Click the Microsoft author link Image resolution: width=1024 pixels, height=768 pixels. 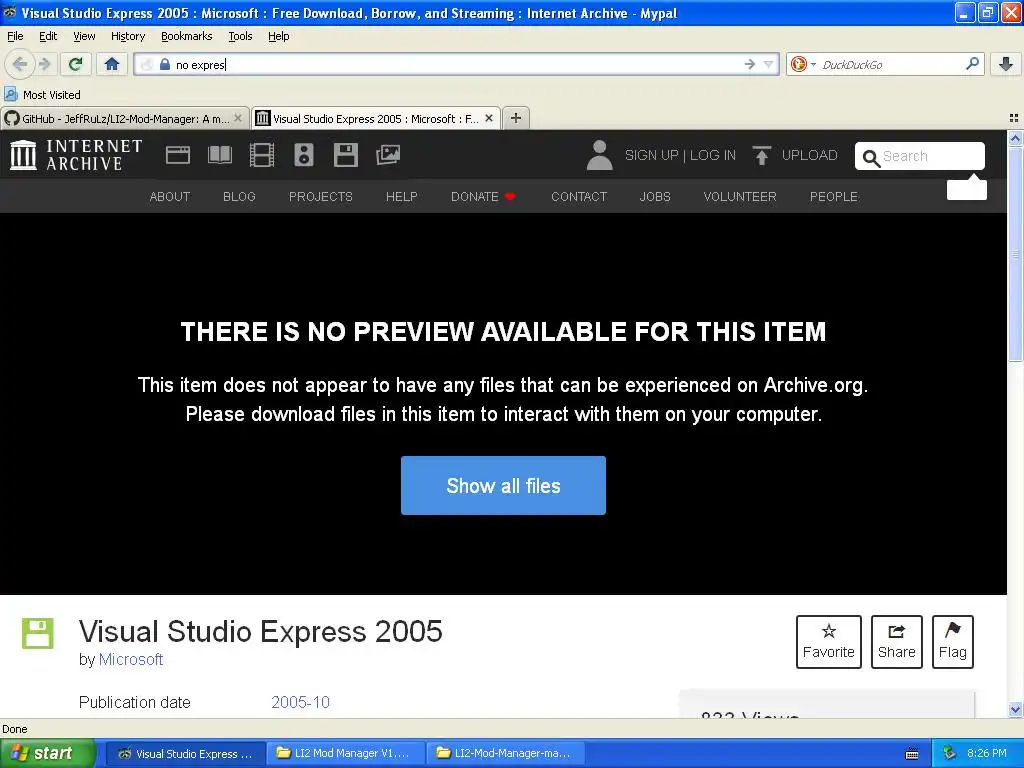(131, 660)
